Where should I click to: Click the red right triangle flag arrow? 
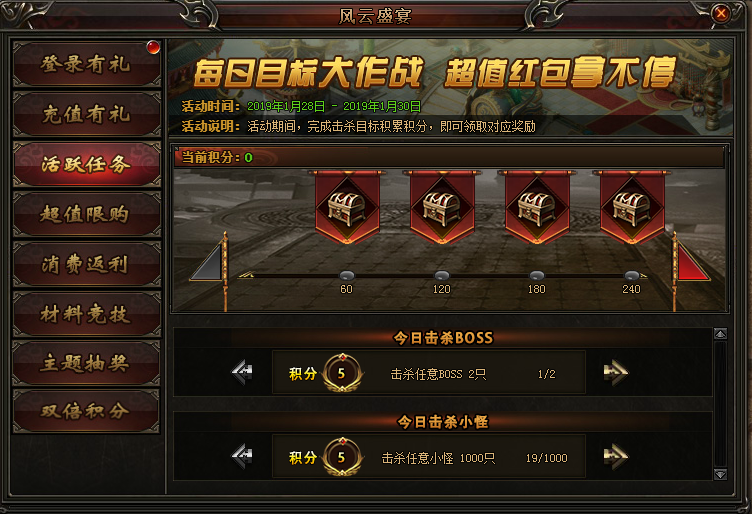coord(693,262)
